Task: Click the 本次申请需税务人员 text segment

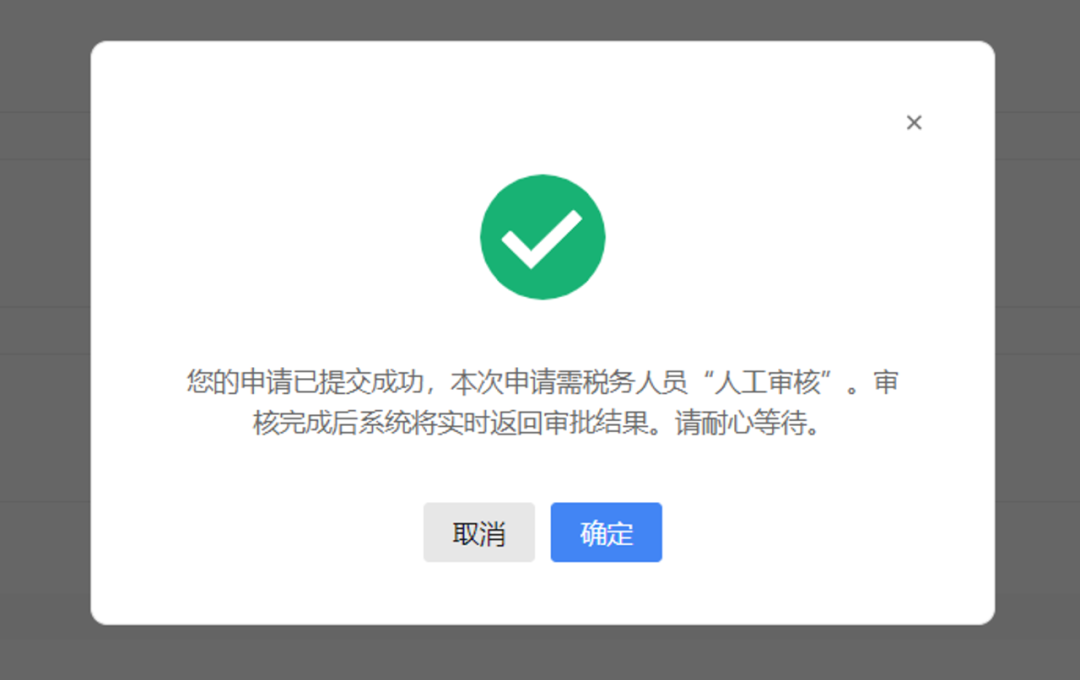Action: pyautogui.click(x=569, y=382)
